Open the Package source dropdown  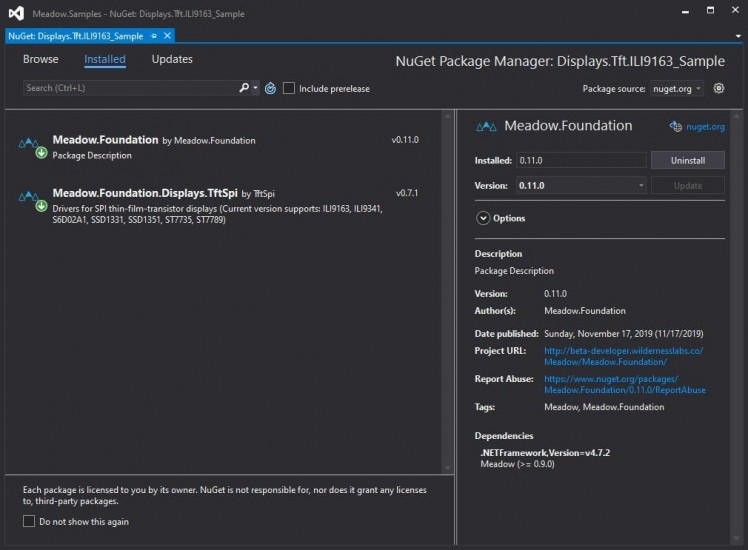[x=677, y=88]
